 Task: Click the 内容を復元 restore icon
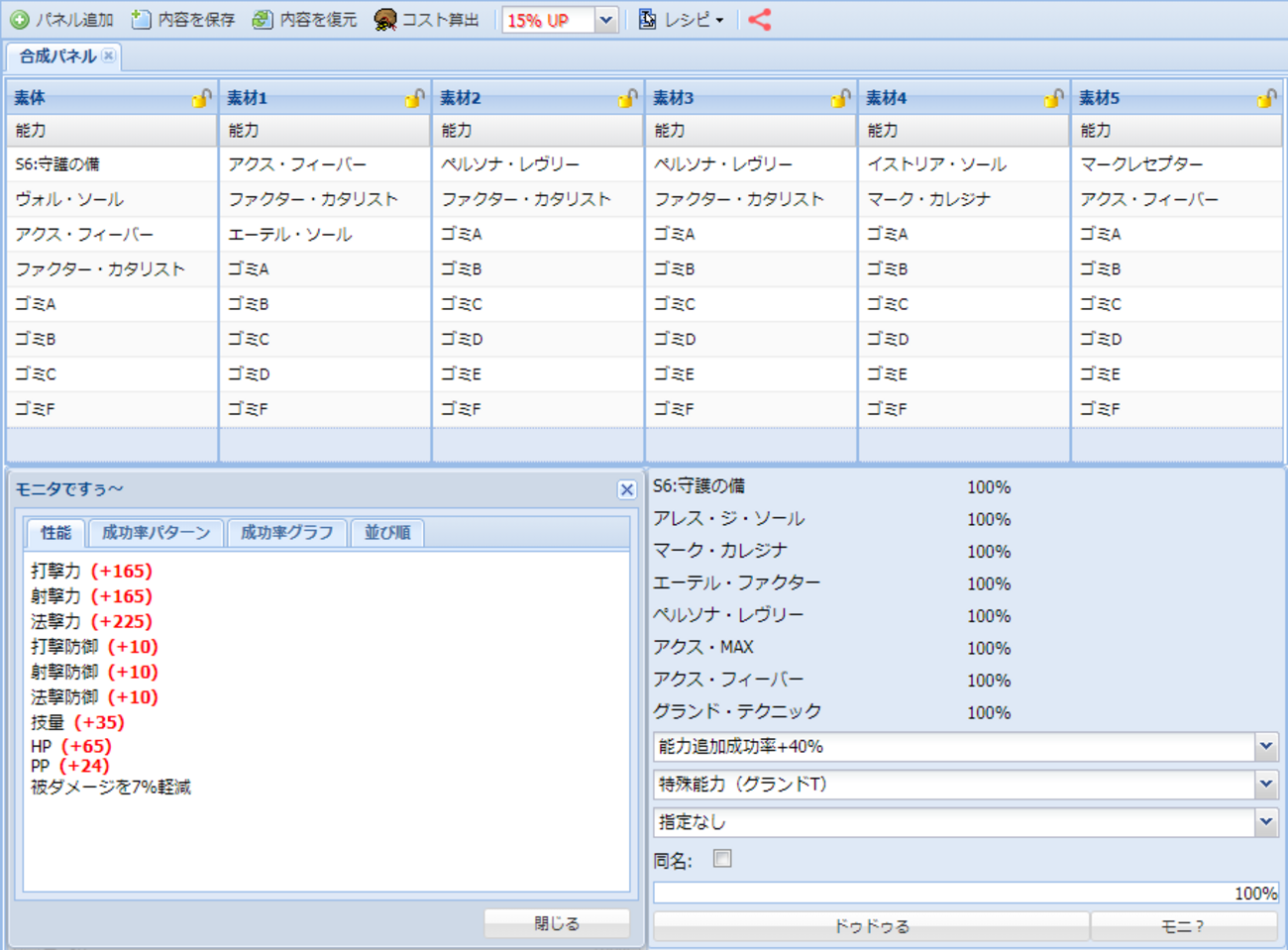[263, 20]
